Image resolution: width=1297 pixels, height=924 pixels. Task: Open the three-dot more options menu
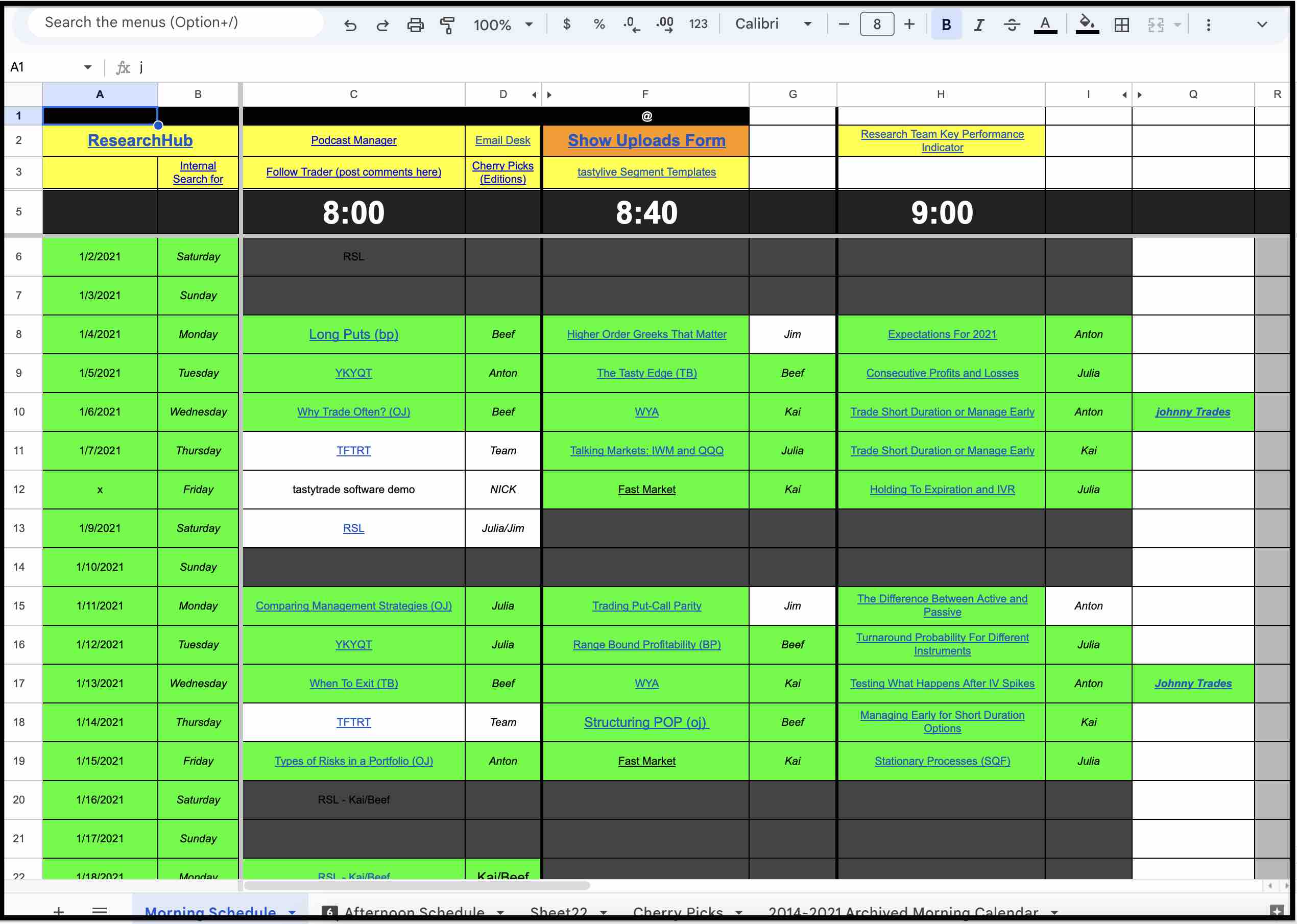[1208, 25]
